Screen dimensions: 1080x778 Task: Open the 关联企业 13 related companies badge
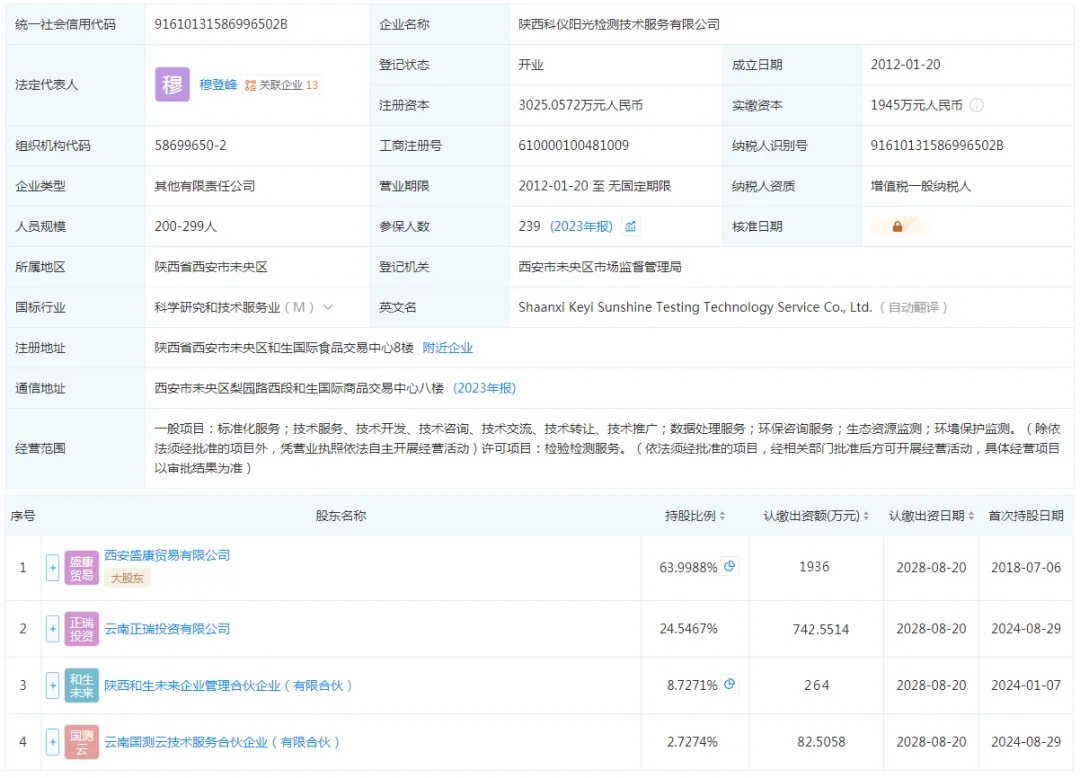tap(281, 85)
